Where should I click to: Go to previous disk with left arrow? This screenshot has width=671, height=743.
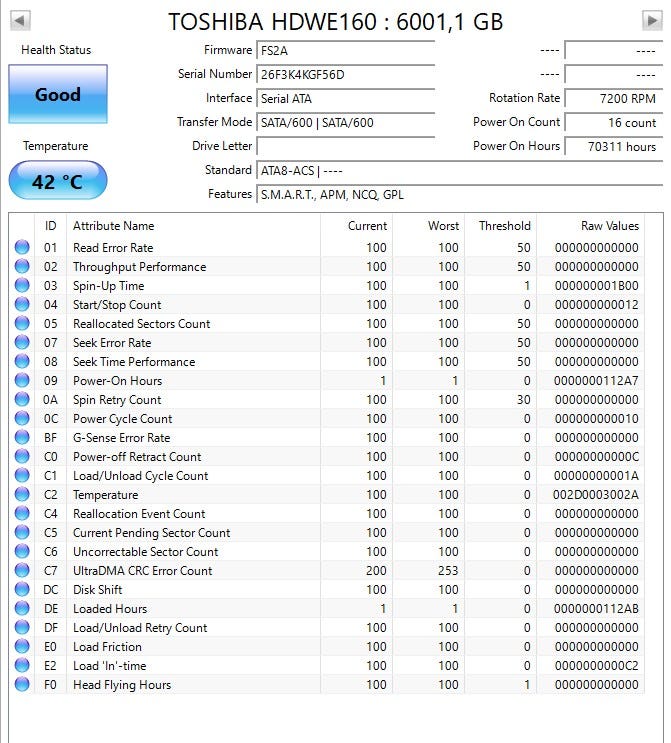20,20
